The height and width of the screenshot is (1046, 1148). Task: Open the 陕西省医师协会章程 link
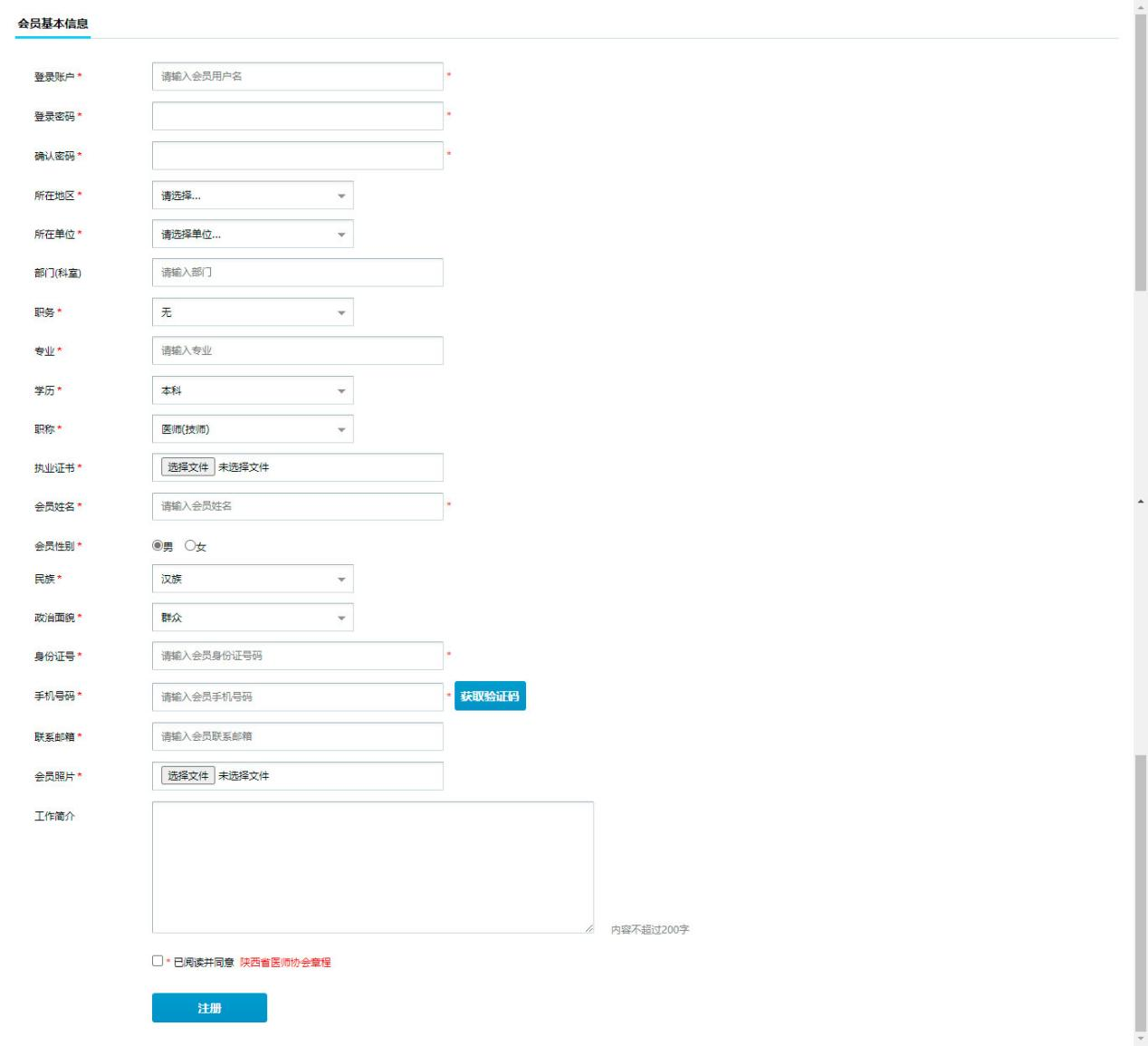pyautogui.click(x=285, y=963)
